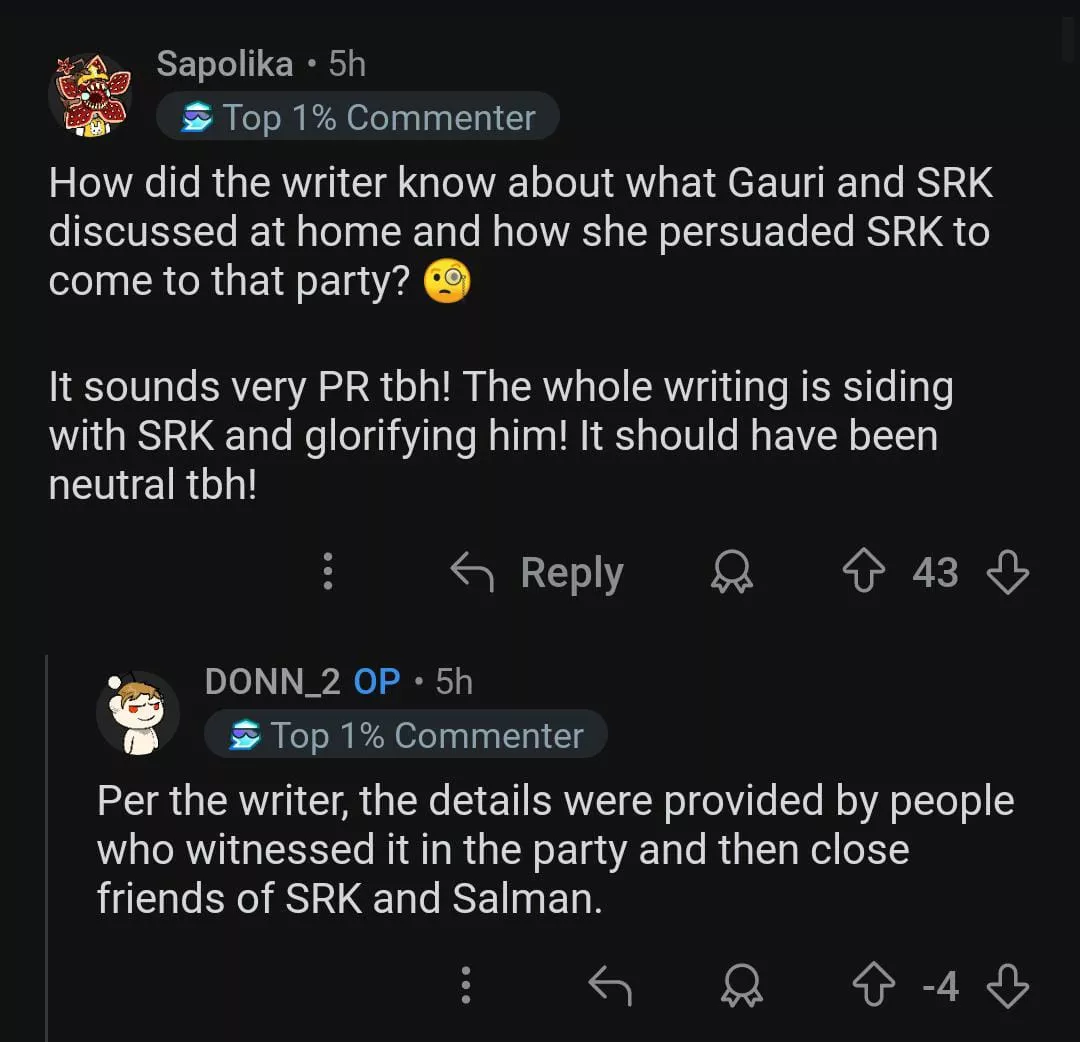This screenshot has height=1042, width=1080.
Task: Upvote DONN_2's reply
Action: click(x=872, y=987)
